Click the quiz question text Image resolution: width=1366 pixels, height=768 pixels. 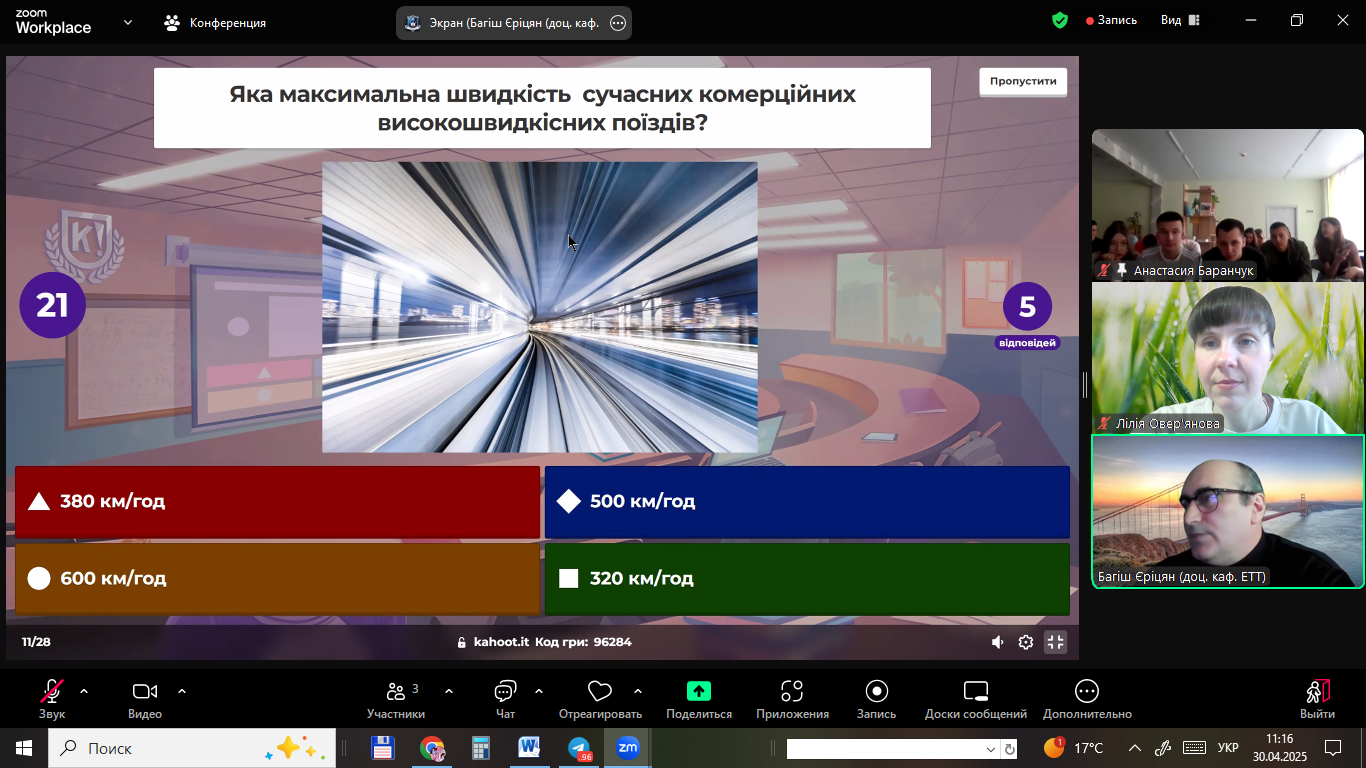543,108
